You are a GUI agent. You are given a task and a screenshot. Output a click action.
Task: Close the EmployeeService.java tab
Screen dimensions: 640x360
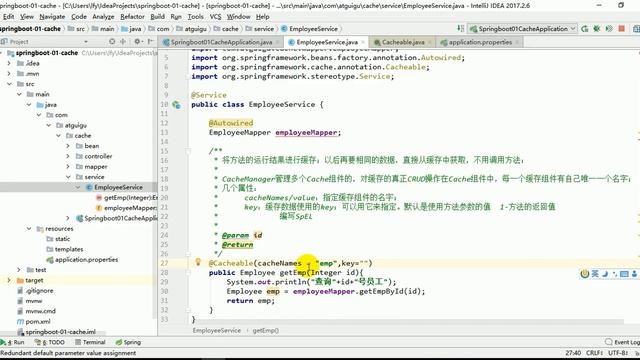pyautogui.click(x=363, y=42)
